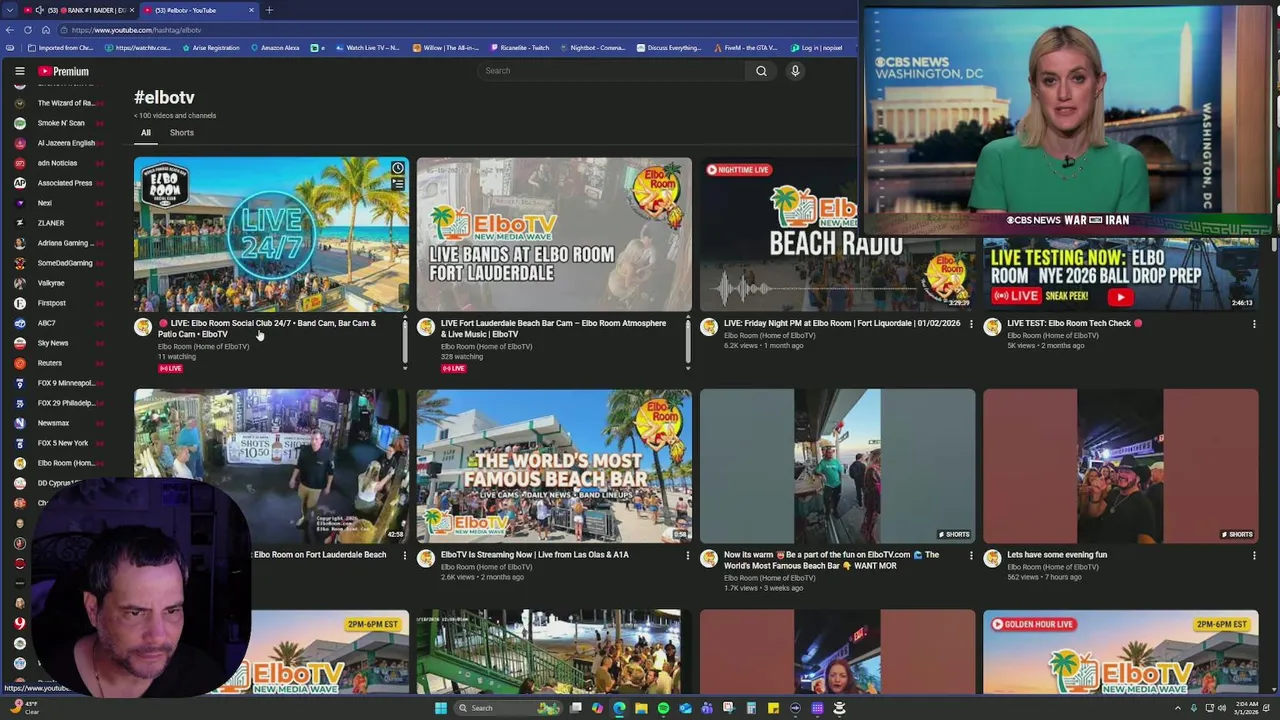The width and height of the screenshot is (1280, 720).
Task: Open File Explorer from the taskbar
Action: [x=641, y=708]
